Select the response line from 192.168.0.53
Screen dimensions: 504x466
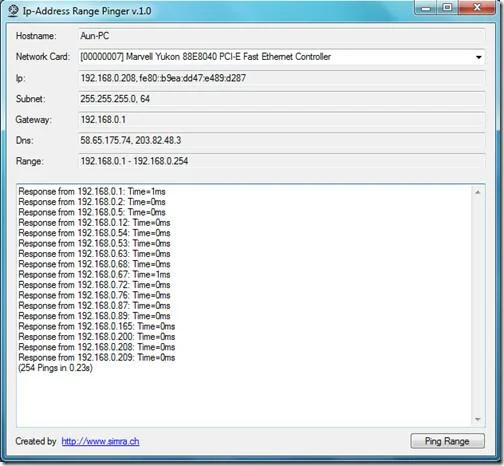94,243
